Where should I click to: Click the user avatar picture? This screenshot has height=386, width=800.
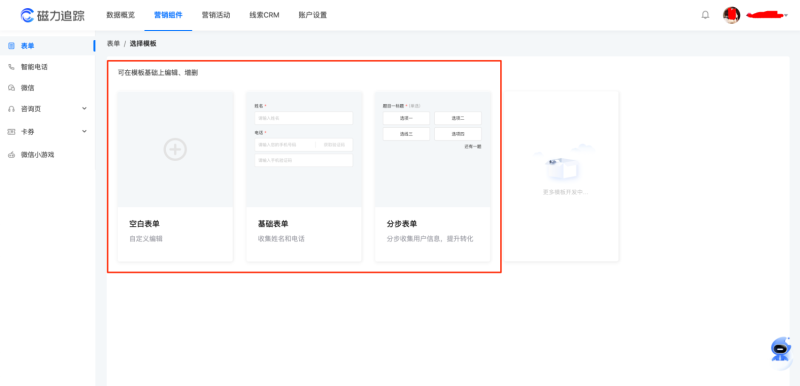732,15
